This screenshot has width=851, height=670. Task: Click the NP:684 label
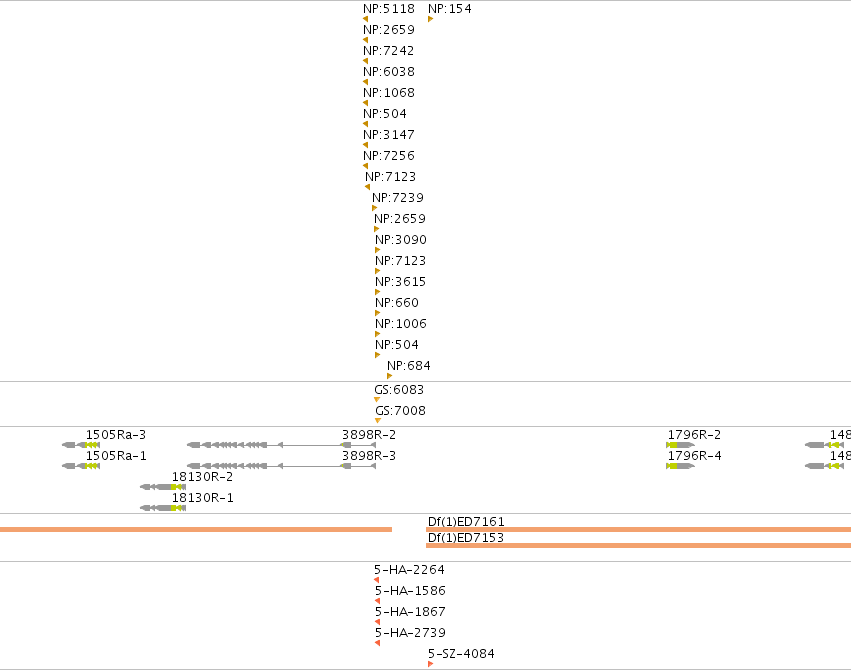(x=409, y=366)
